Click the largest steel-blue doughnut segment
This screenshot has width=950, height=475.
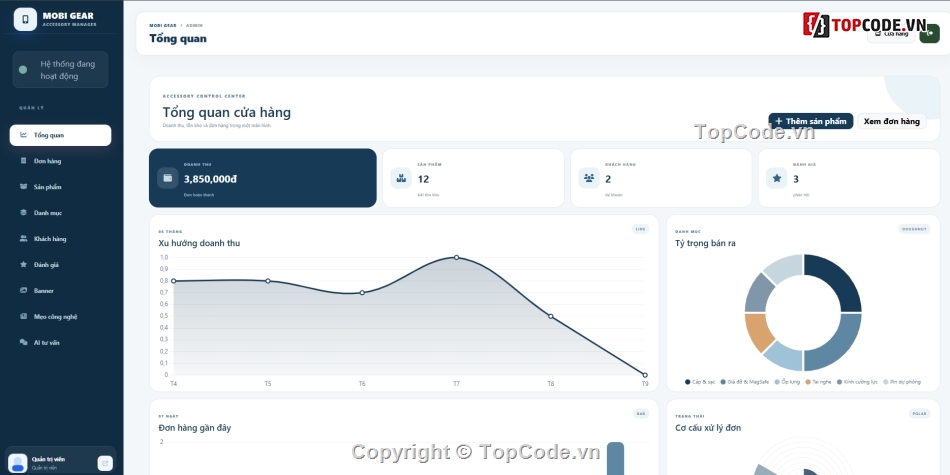pyautogui.click(x=837, y=345)
